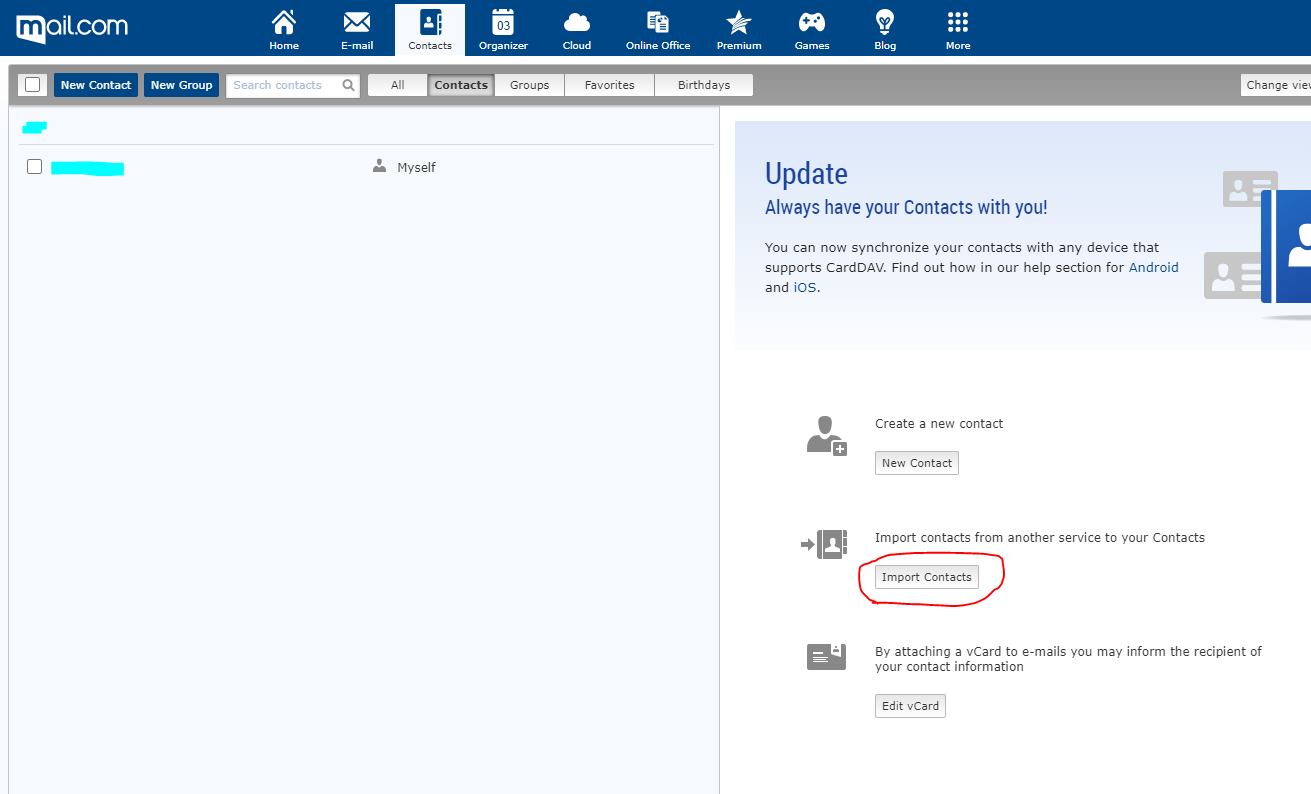Click 'Always have your Contacts with you!' text
This screenshot has width=1311, height=794.
coord(906,208)
